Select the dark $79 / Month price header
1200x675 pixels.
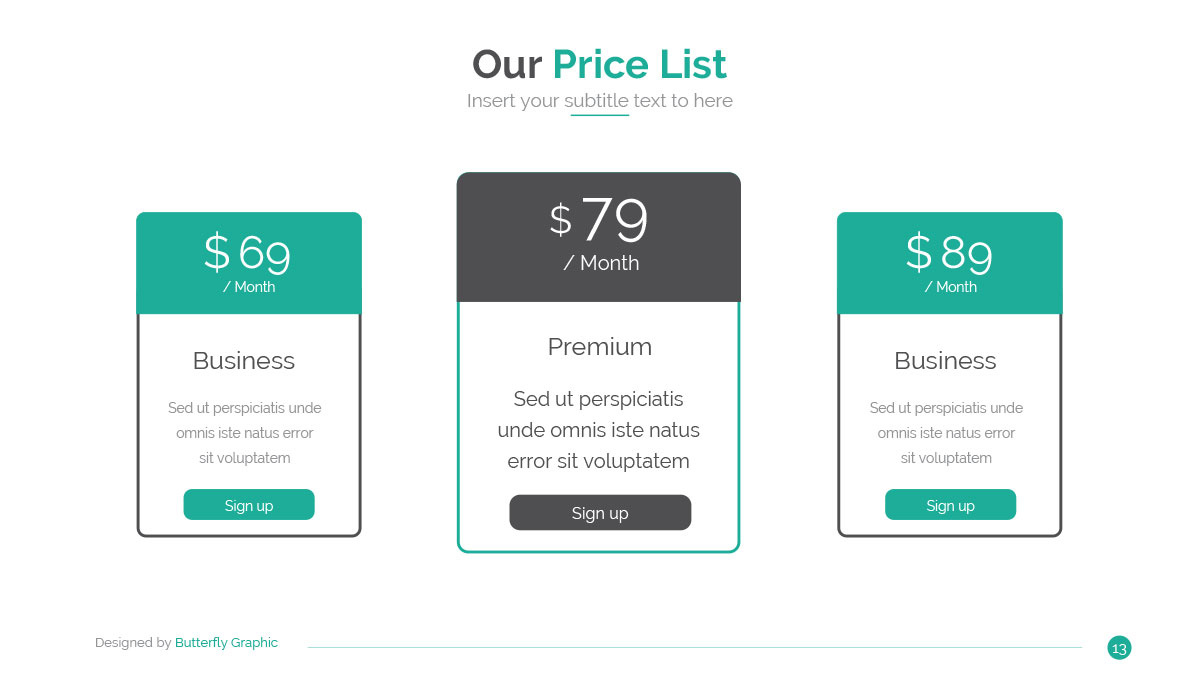point(599,237)
